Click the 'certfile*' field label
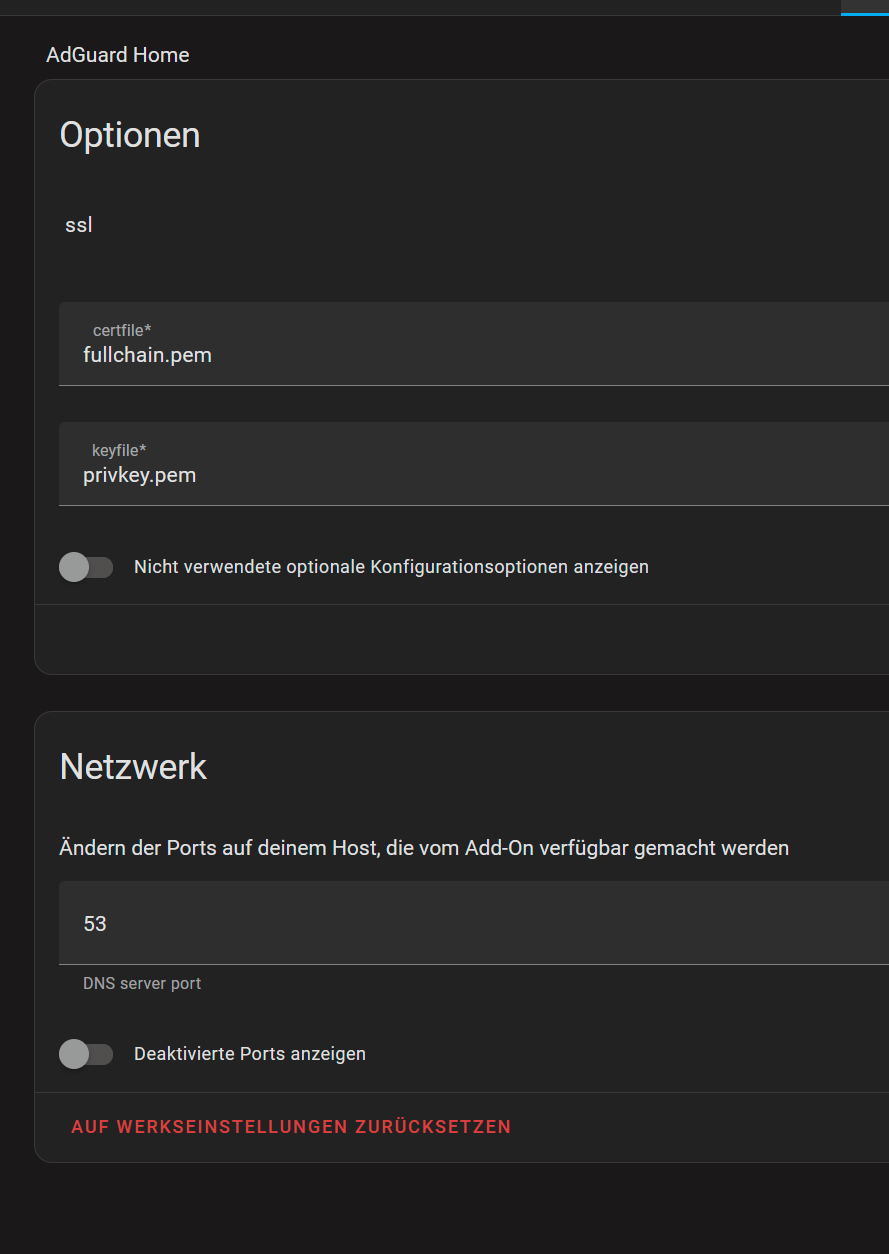 tap(122, 330)
